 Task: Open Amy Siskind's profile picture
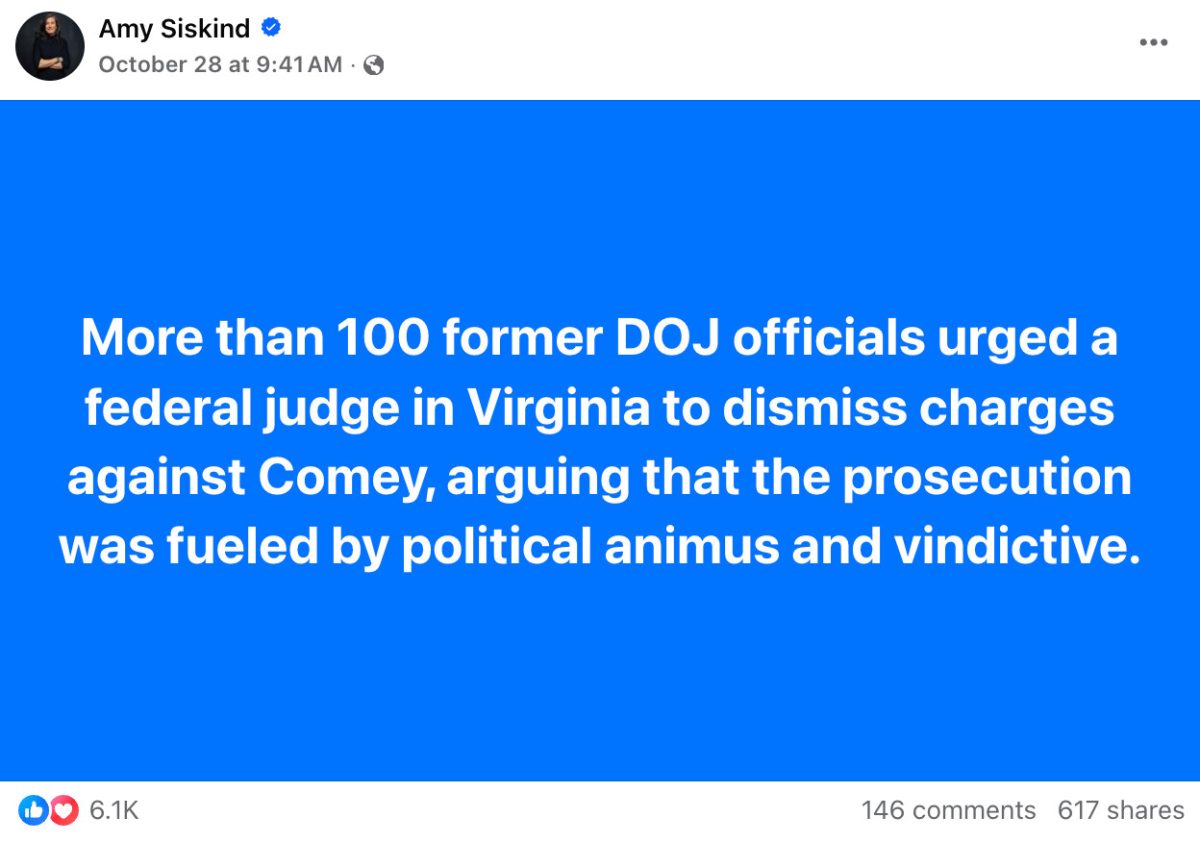[50, 46]
